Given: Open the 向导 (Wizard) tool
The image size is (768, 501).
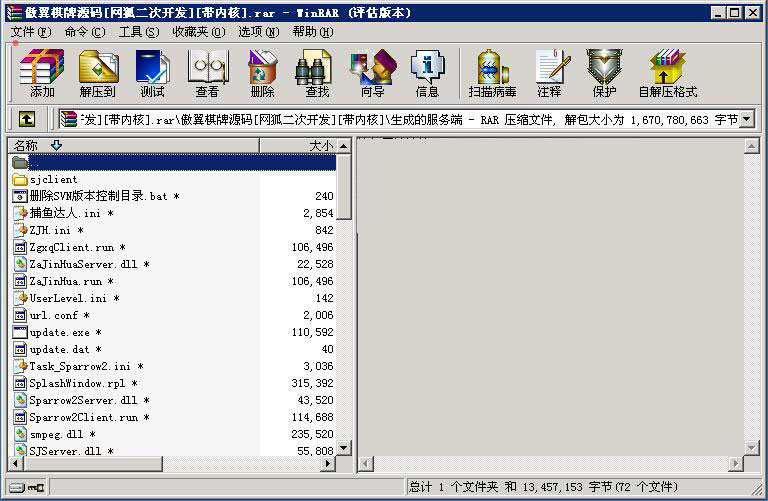Looking at the screenshot, I should pos(372,74).
